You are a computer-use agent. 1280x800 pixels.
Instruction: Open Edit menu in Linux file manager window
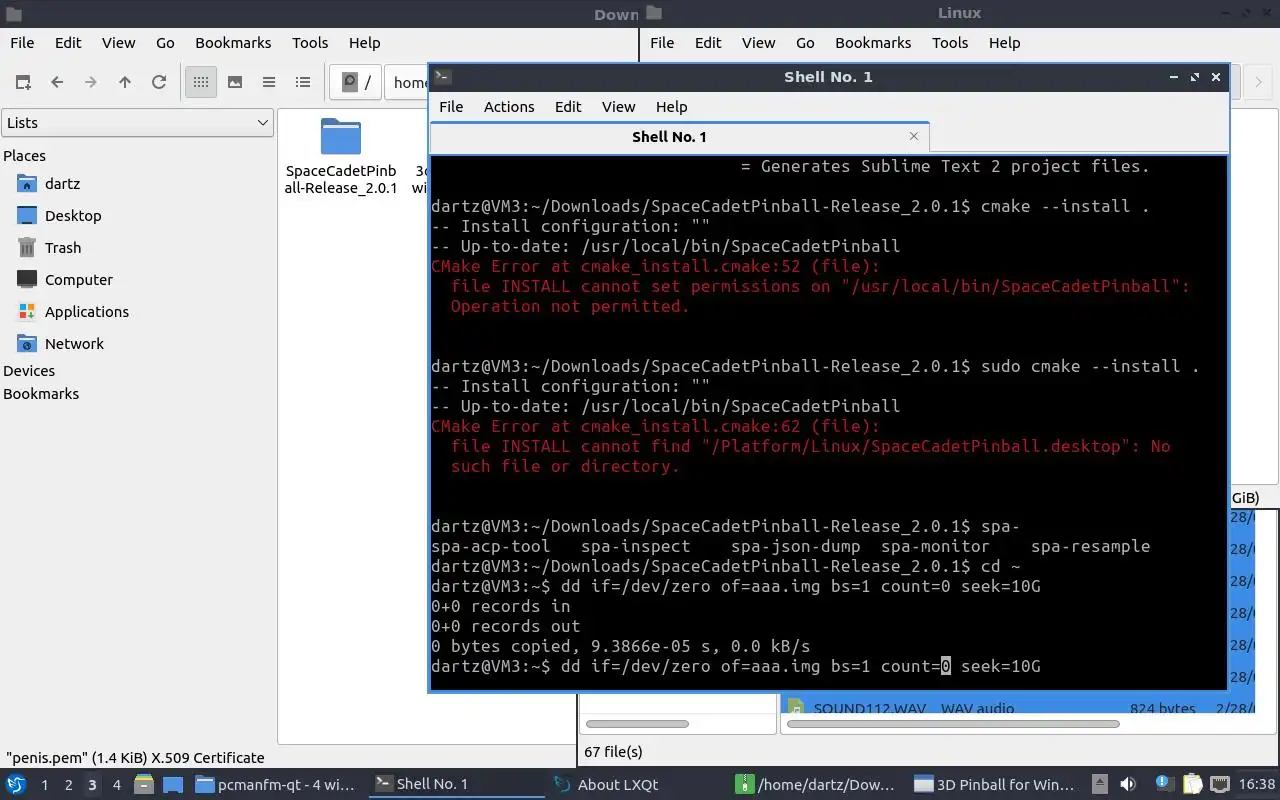coord(708,43)
